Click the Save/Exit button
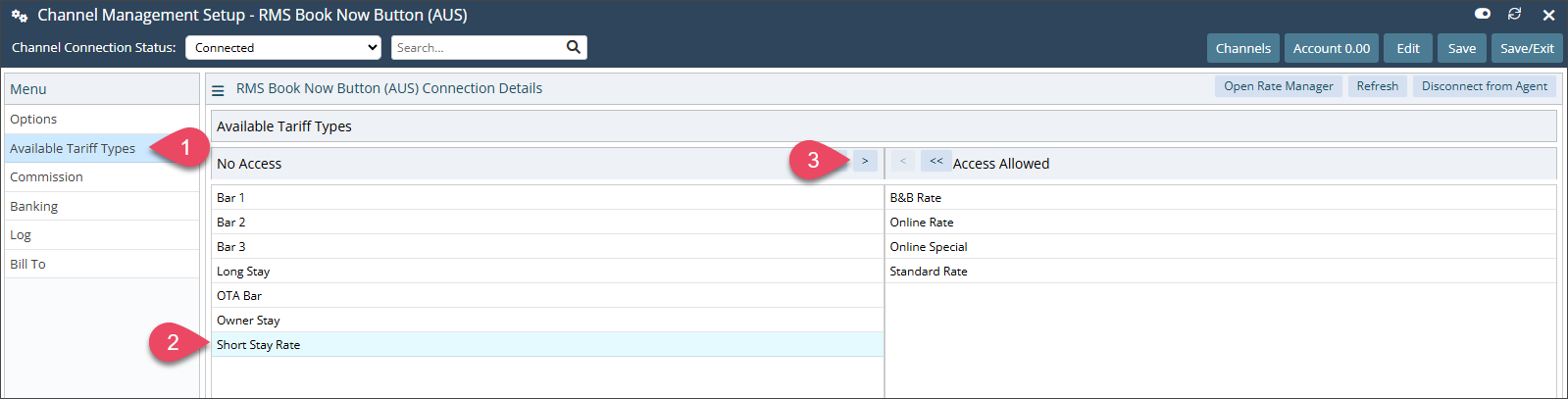 point(1527,48)
